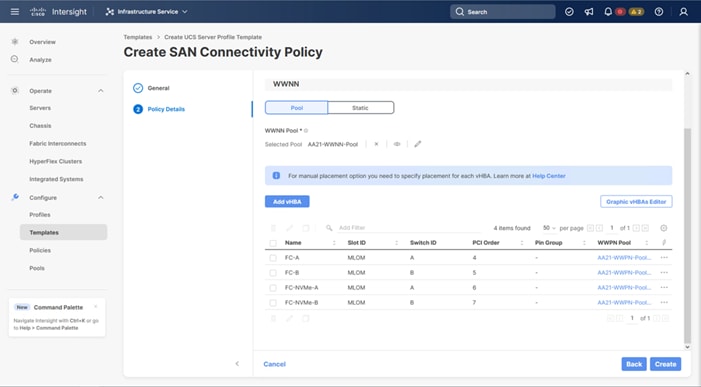This screenshot has width=701, height=387.
Task: Go to Fabric Interconnects in sidebar
Action: pyautogui.click(x=58, y=143)
